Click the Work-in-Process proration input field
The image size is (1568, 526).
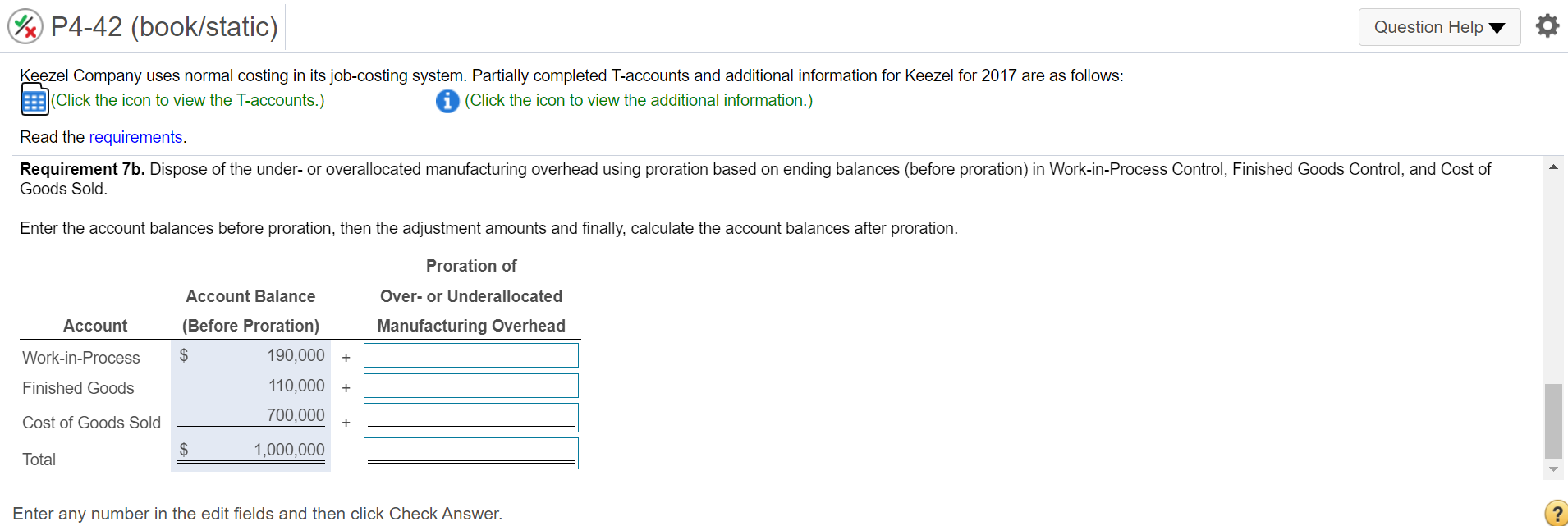coord(470,354)
